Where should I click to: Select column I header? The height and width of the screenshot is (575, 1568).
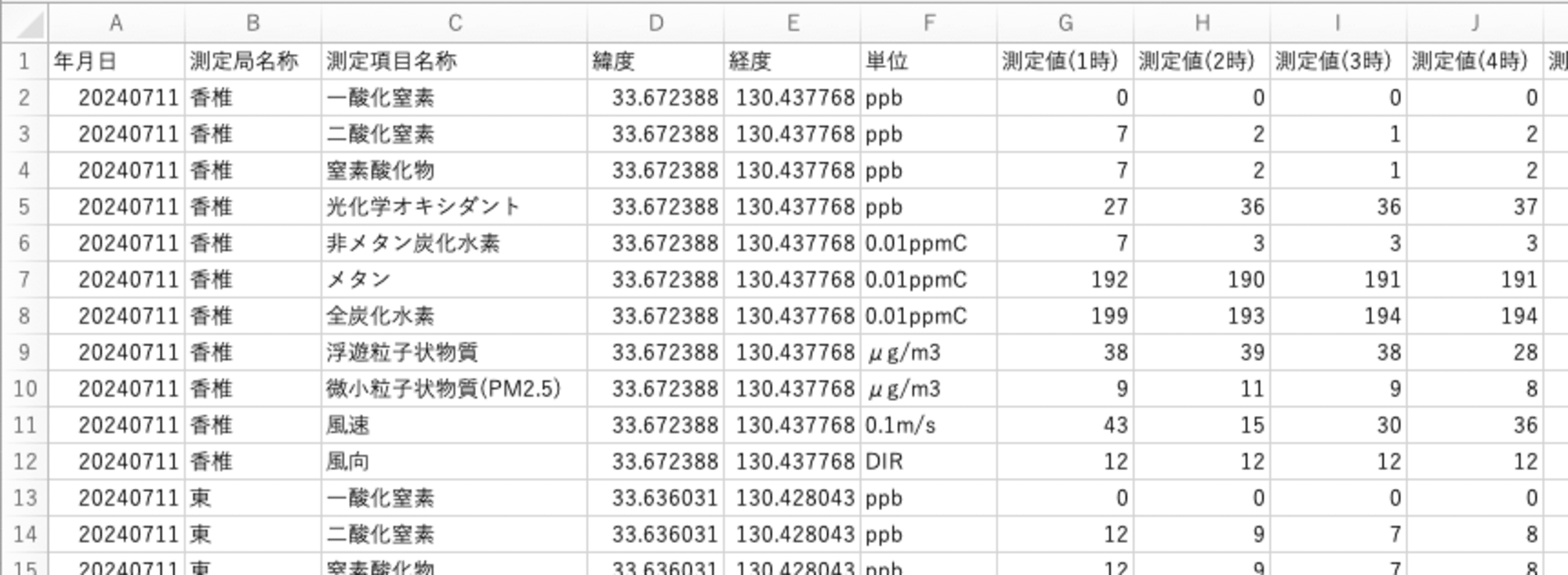point(1338,23)
